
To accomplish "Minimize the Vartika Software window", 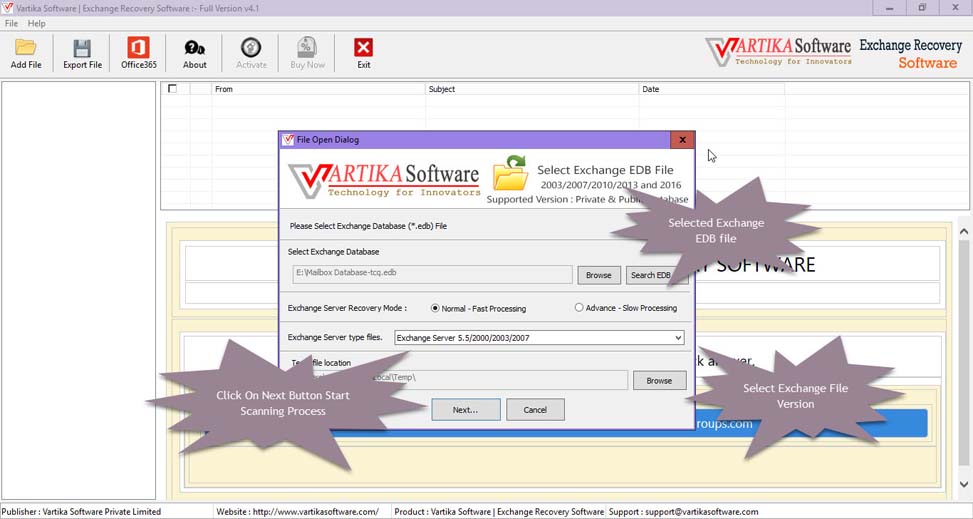I will point(890,8).
